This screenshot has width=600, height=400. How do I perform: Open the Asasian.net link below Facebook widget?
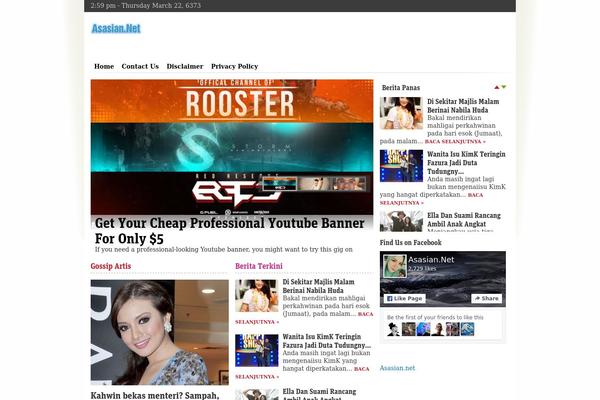tap(397, 368)
